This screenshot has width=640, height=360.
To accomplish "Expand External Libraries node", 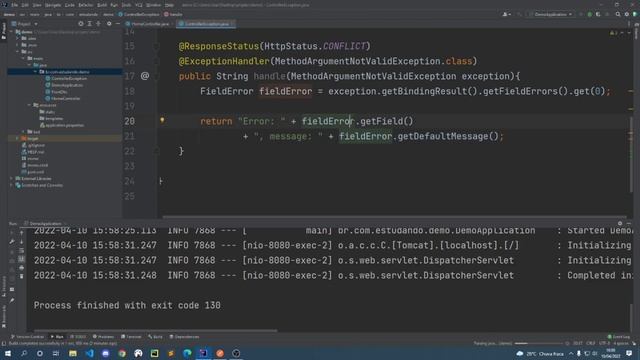I will [12, 179].
